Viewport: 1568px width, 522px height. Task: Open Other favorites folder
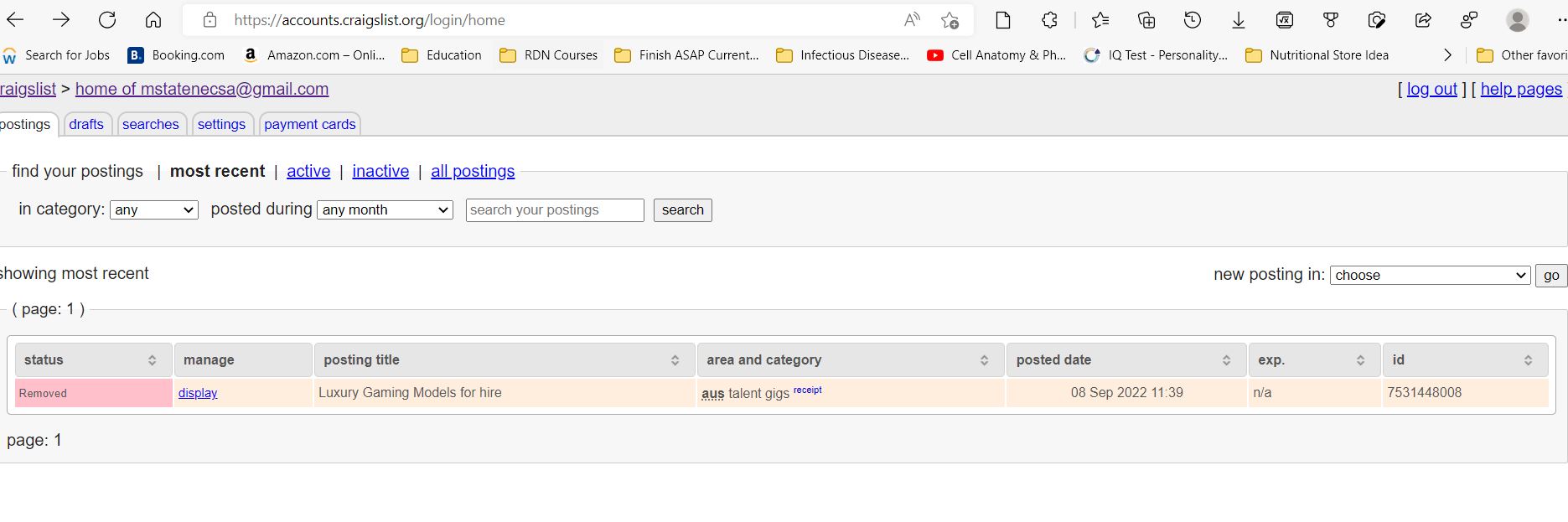1522,55
